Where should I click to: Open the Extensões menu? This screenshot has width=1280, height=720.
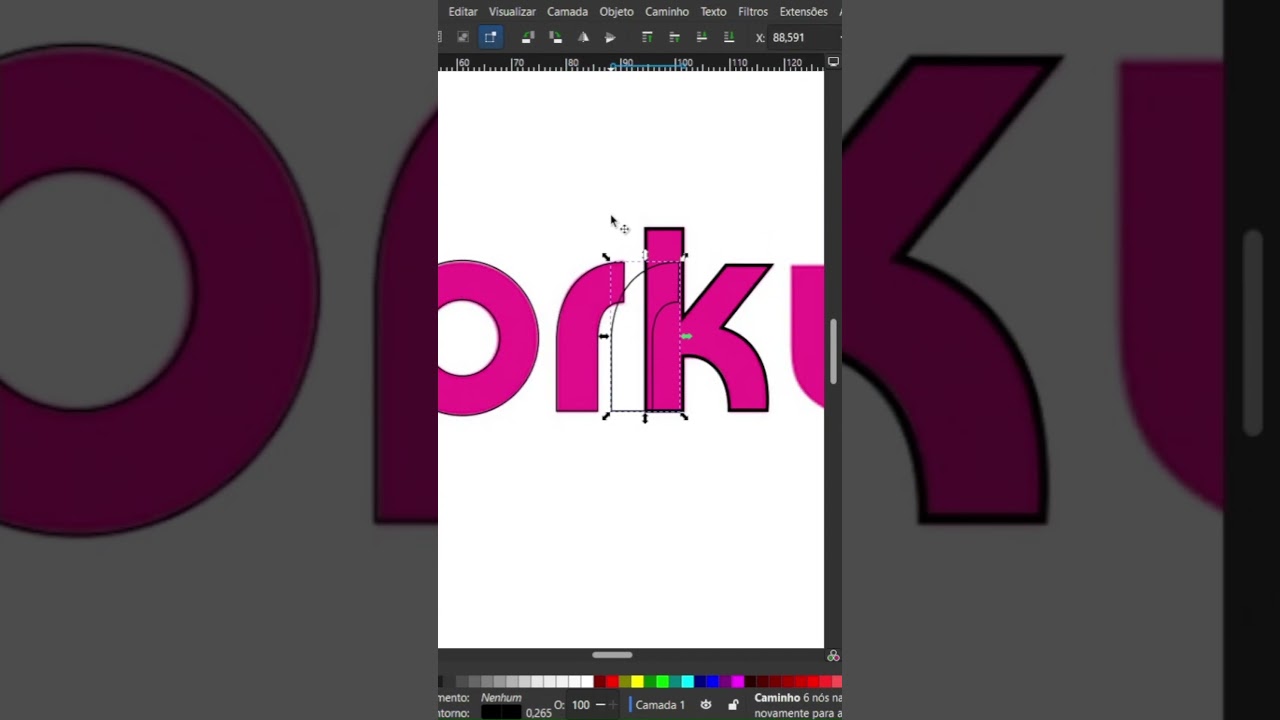803,12
